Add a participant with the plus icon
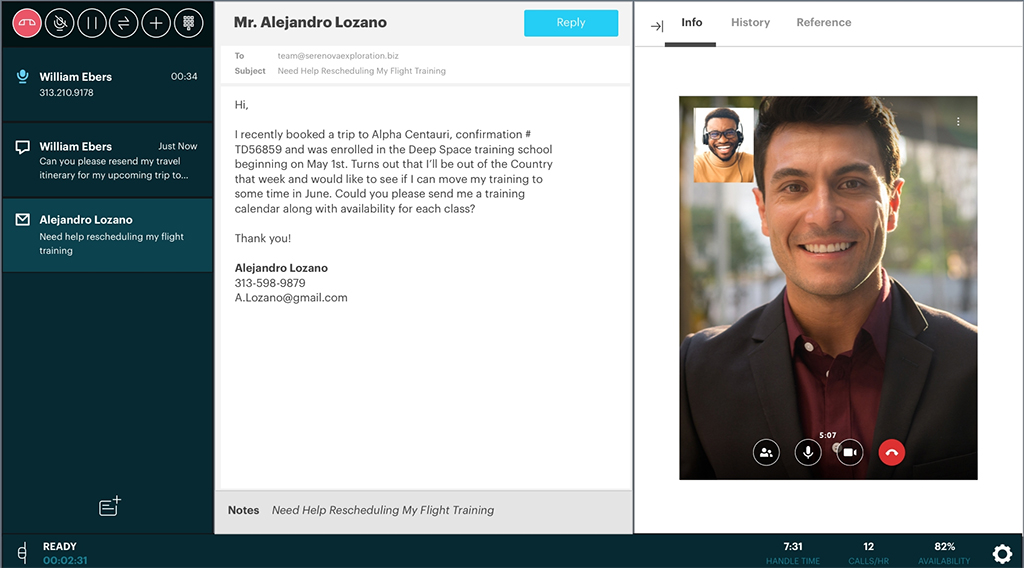Image resolution: width=1024 pixels, height=568 pixels. point(156,23)
